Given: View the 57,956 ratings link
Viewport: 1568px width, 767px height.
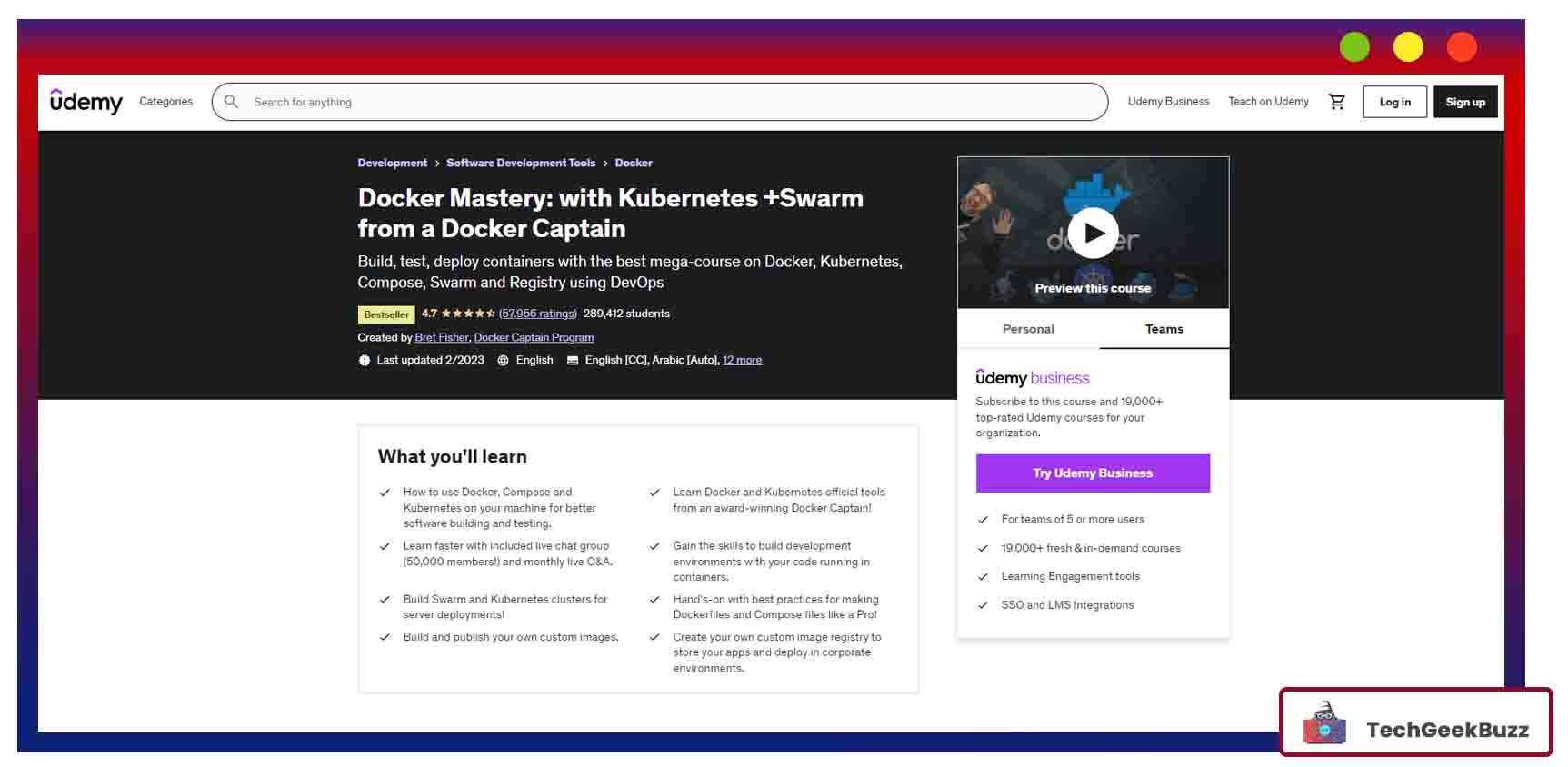Looking at the screenshot, I should tap(537, 314).
